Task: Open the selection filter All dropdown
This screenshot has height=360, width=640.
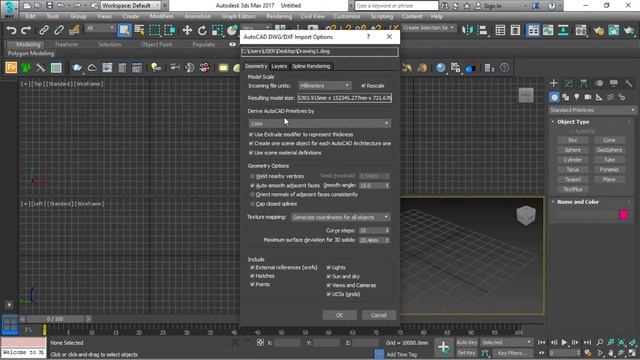Action: pos(100,28)
